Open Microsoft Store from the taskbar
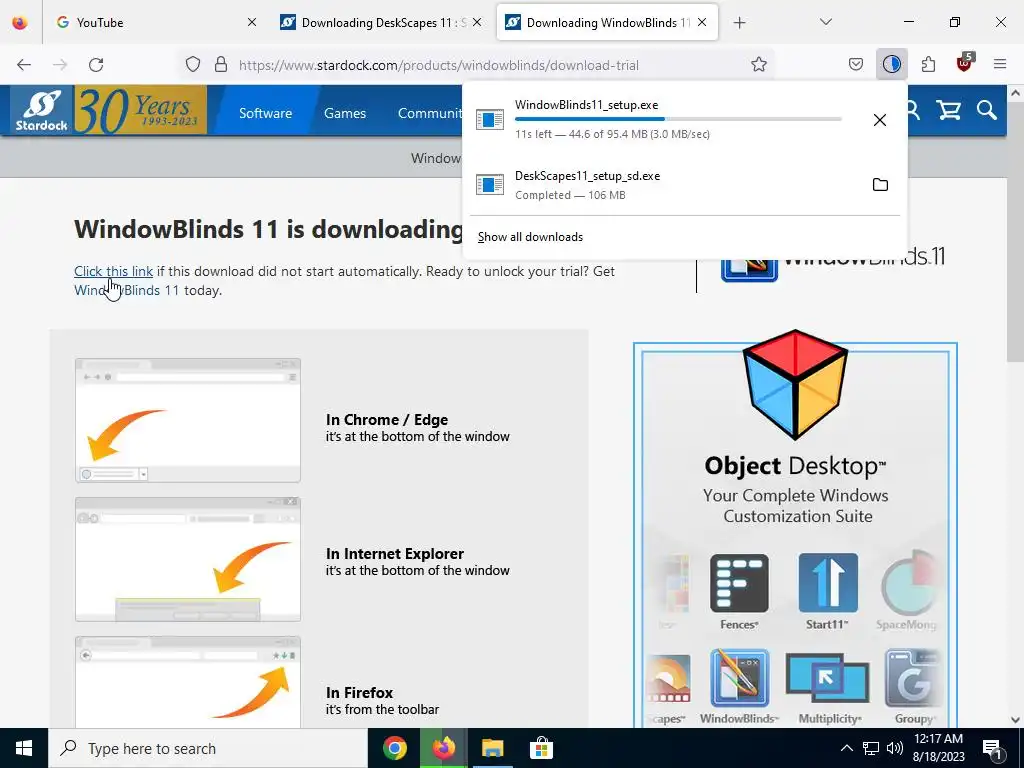 pos(541,748)
